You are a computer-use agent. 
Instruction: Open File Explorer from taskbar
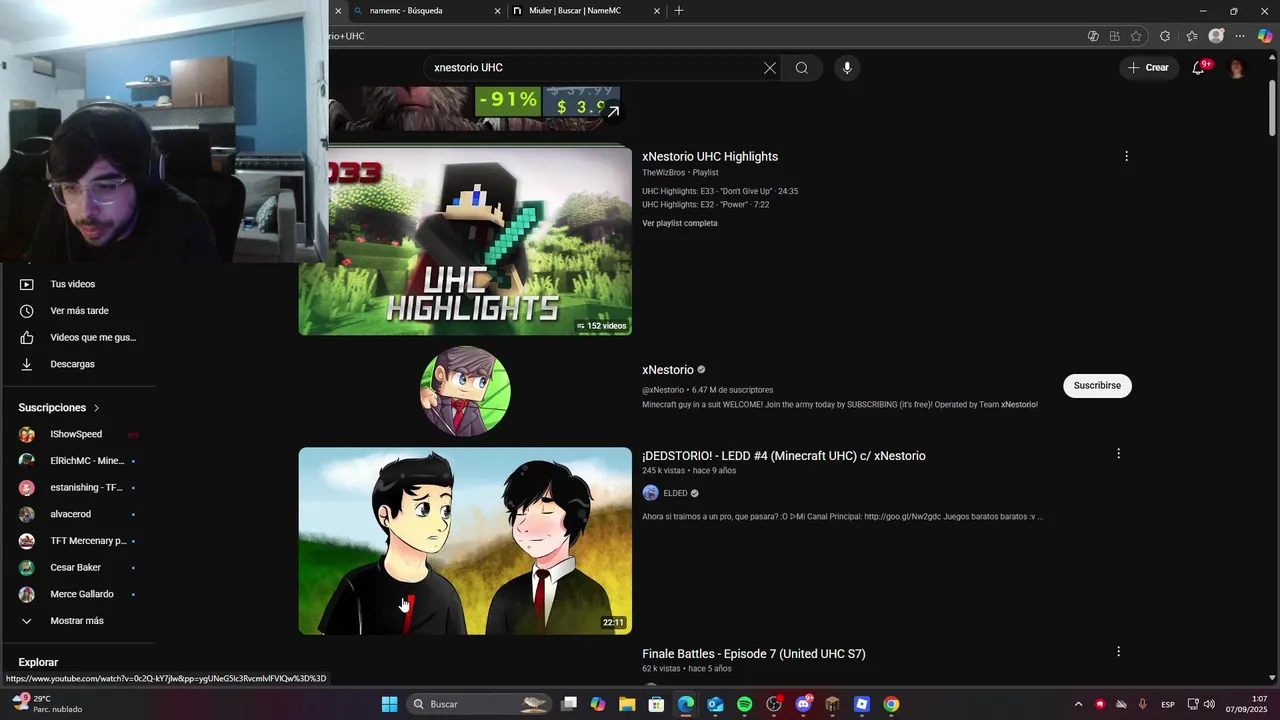pyautogui.click(x=627, y=704)
